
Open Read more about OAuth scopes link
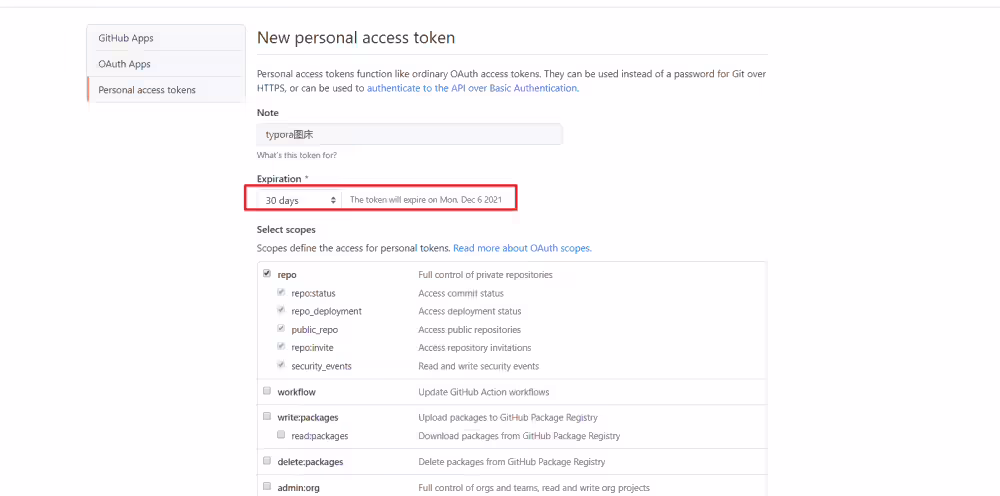pyautogui.click(x=522, y=248)
